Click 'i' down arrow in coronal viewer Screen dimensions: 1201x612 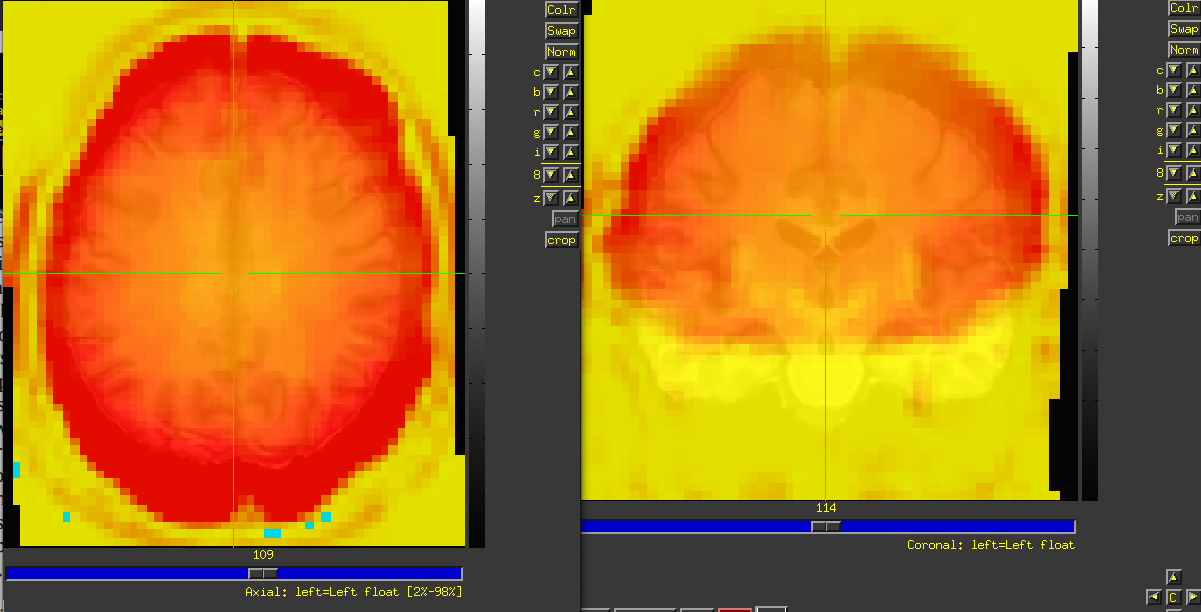(1174, 150)
